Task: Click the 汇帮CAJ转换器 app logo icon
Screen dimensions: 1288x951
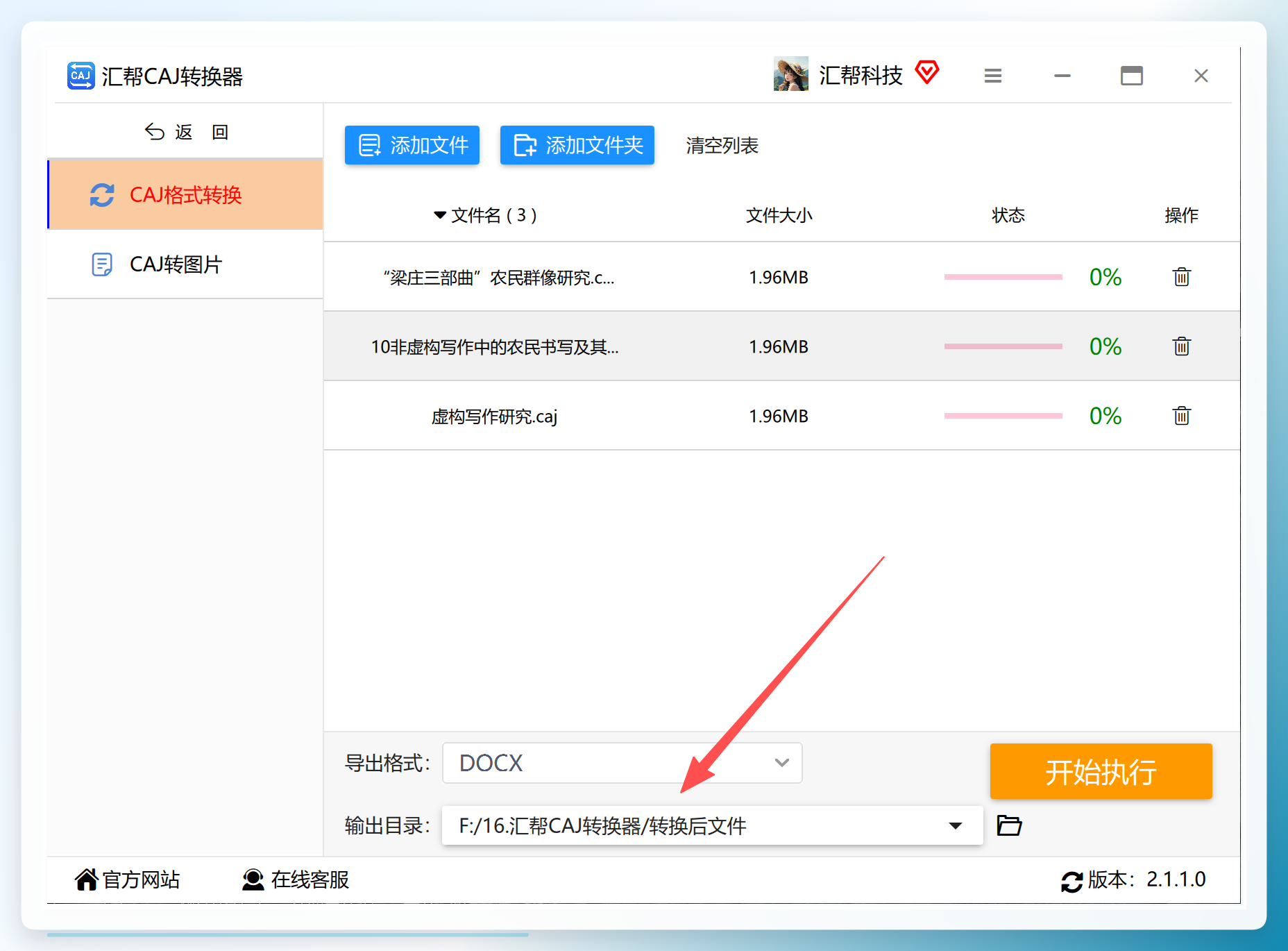Action: [81, 76]
